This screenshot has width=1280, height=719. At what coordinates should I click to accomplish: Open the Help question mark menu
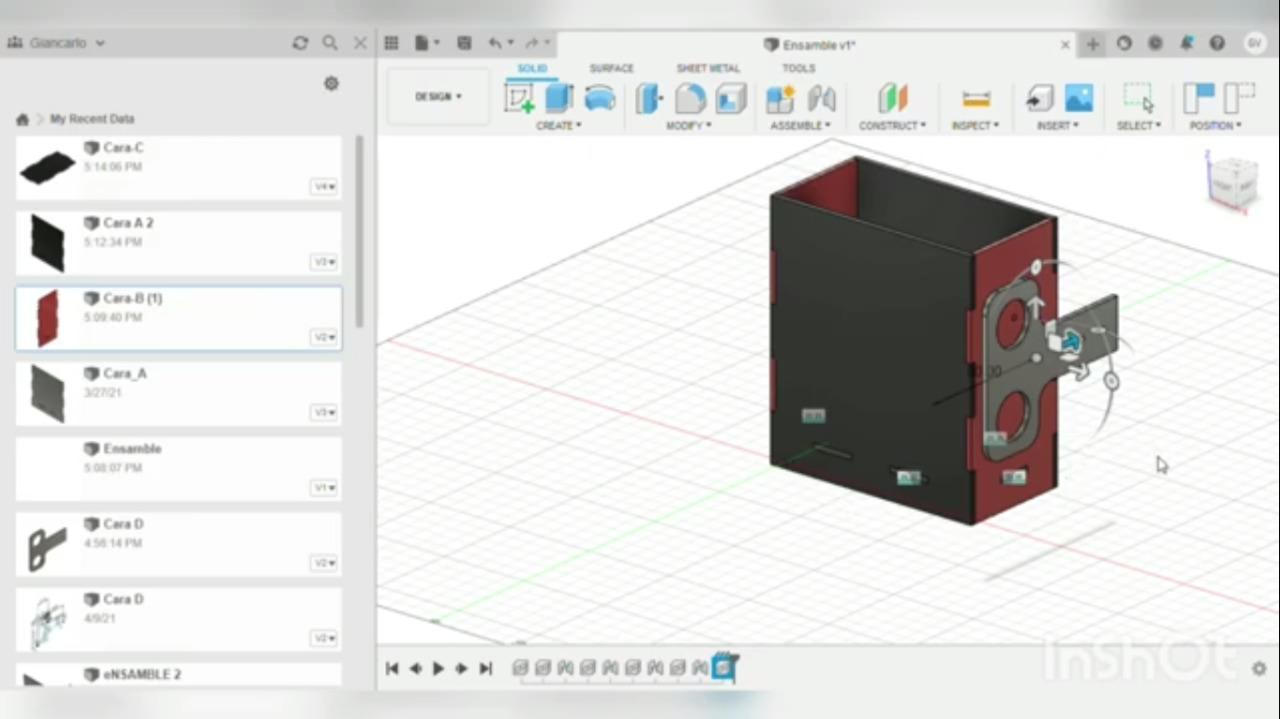click(x=1217, y=43)
